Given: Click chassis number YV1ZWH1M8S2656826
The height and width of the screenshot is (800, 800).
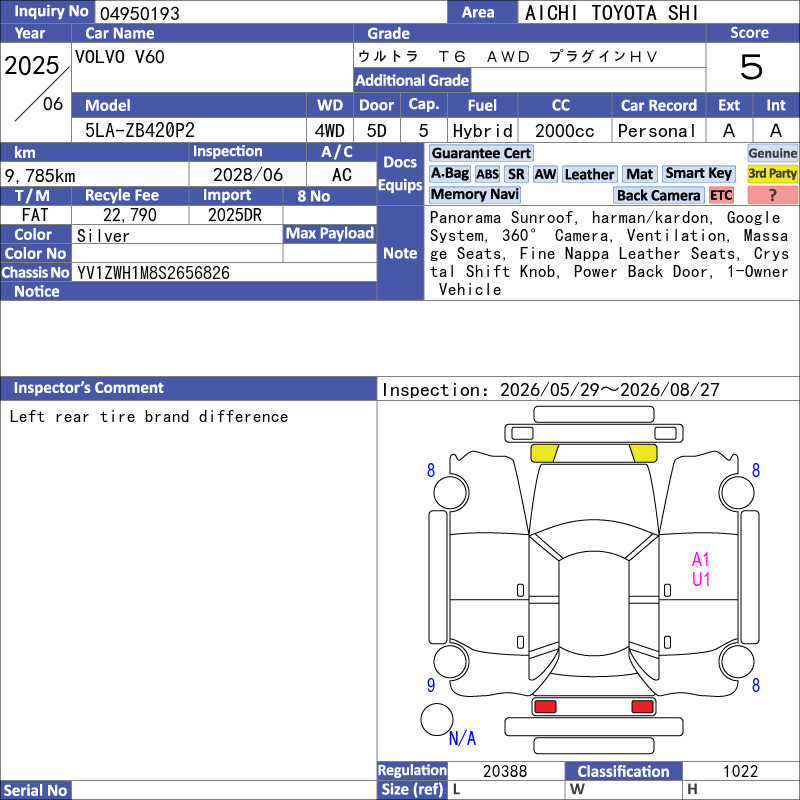Looking at the screenshot, I should tap(153, 273).
